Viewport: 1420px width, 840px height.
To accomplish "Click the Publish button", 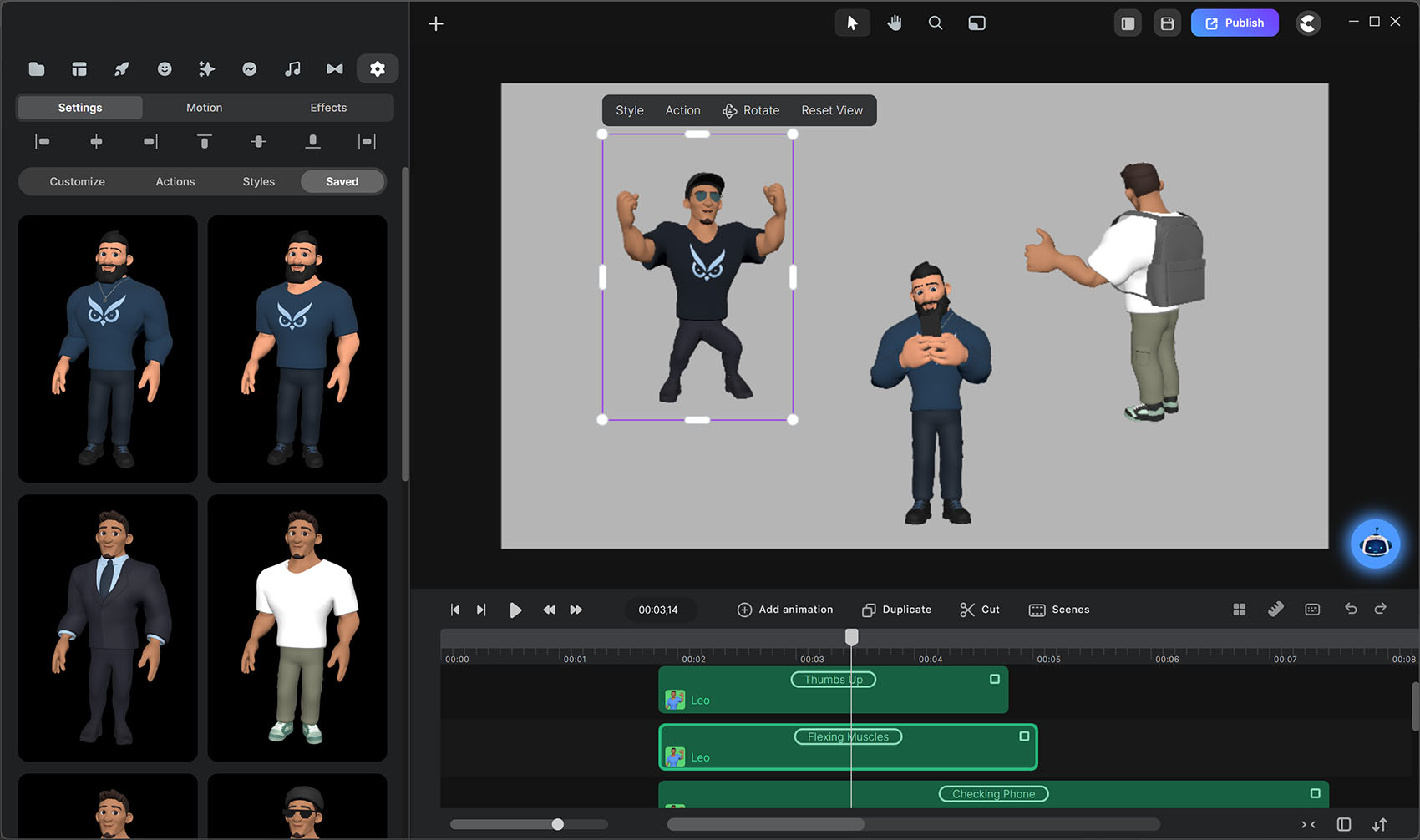I will pos(1234,23).
